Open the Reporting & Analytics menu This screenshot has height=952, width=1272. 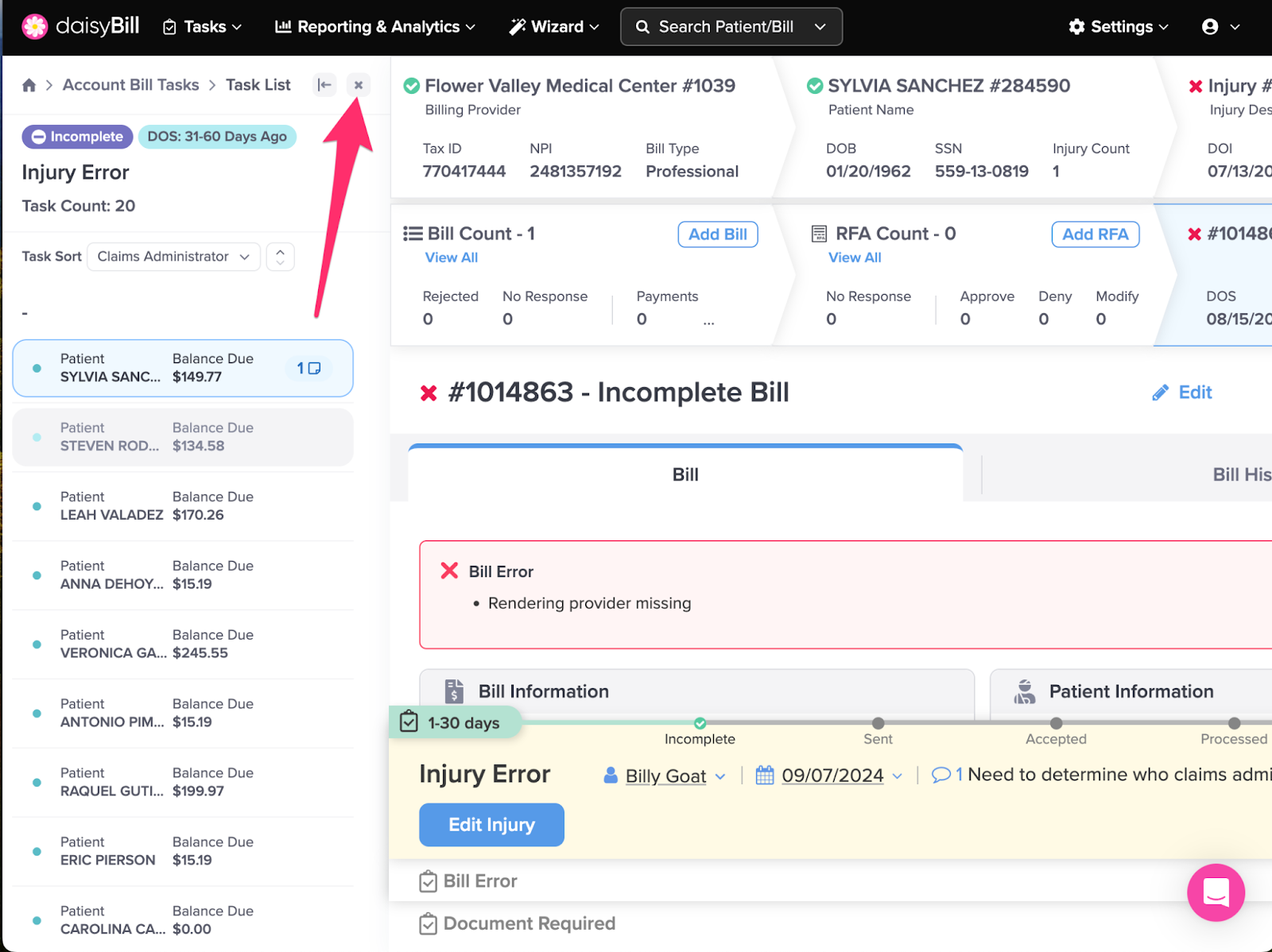(375, 27)
